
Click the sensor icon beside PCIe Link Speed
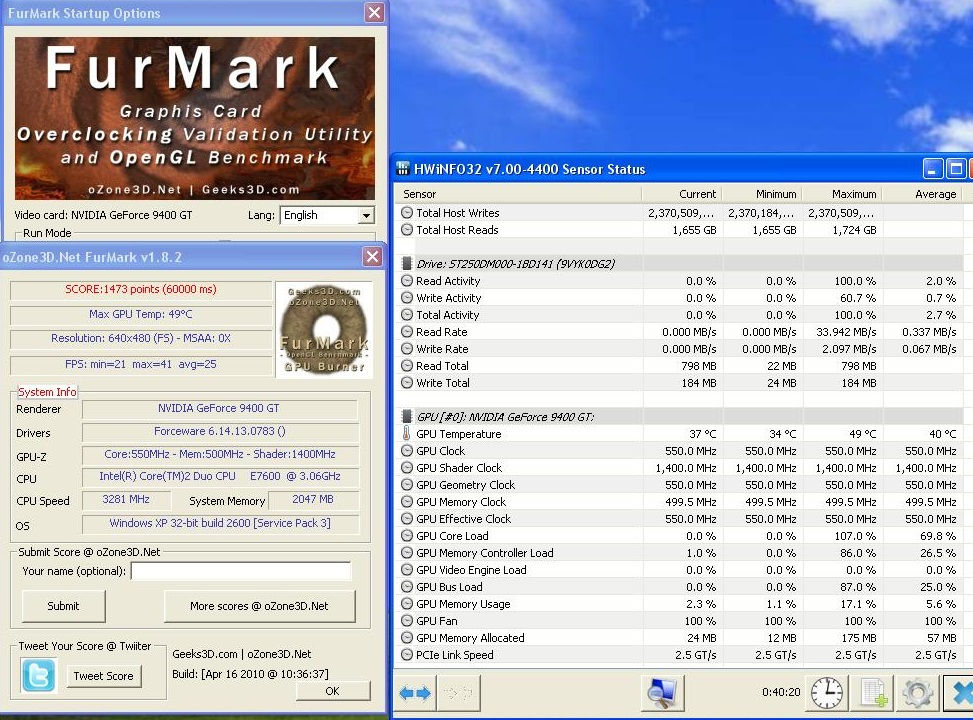(x=406, y=655)
